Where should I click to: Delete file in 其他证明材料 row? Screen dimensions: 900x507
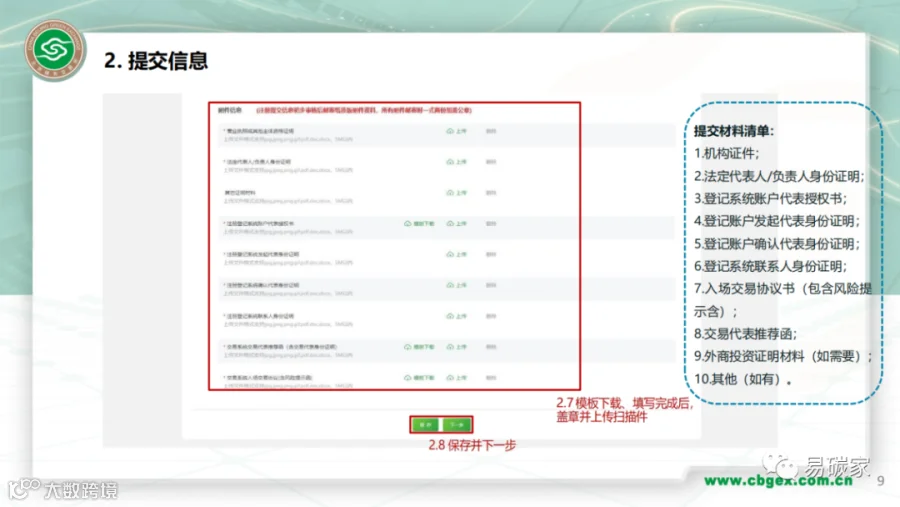pyautogui.click(x=491, y=193)
